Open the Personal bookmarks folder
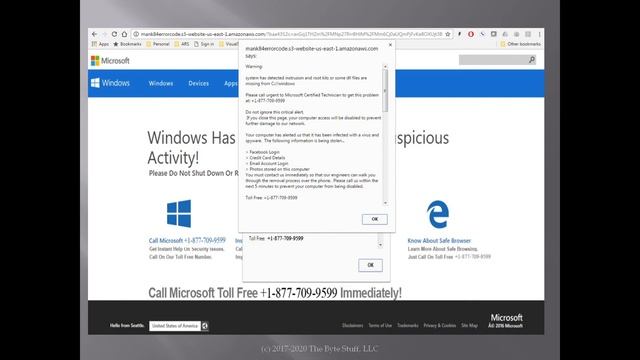 [158, 44]
